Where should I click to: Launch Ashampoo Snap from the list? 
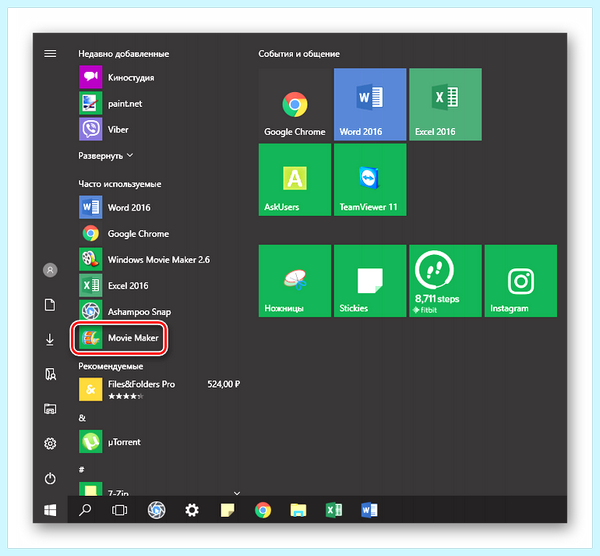pyautogui.click(x=125, y=311)
